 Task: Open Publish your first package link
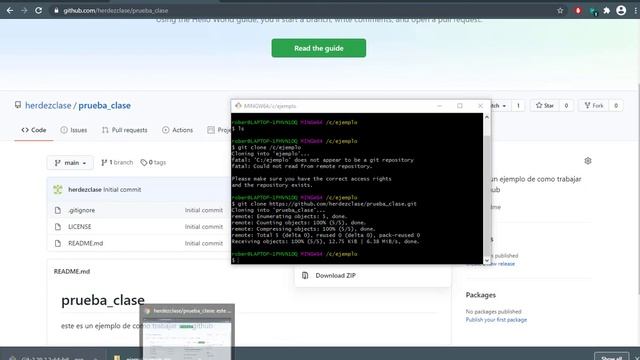pos(496,320)
